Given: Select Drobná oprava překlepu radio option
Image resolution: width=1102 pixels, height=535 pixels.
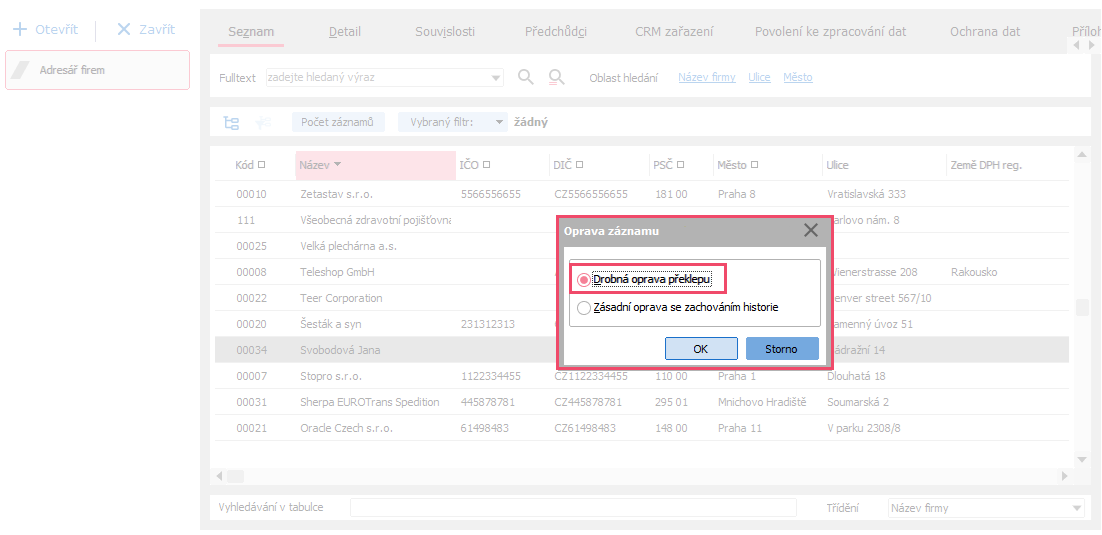Looking at the screenshot, I should pos(584,280).
